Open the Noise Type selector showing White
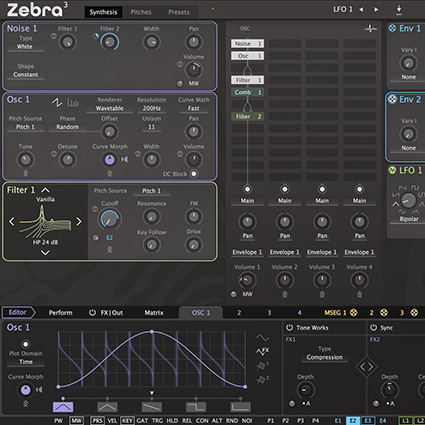This screenshot has height=425, width=425. coord(25,47)
